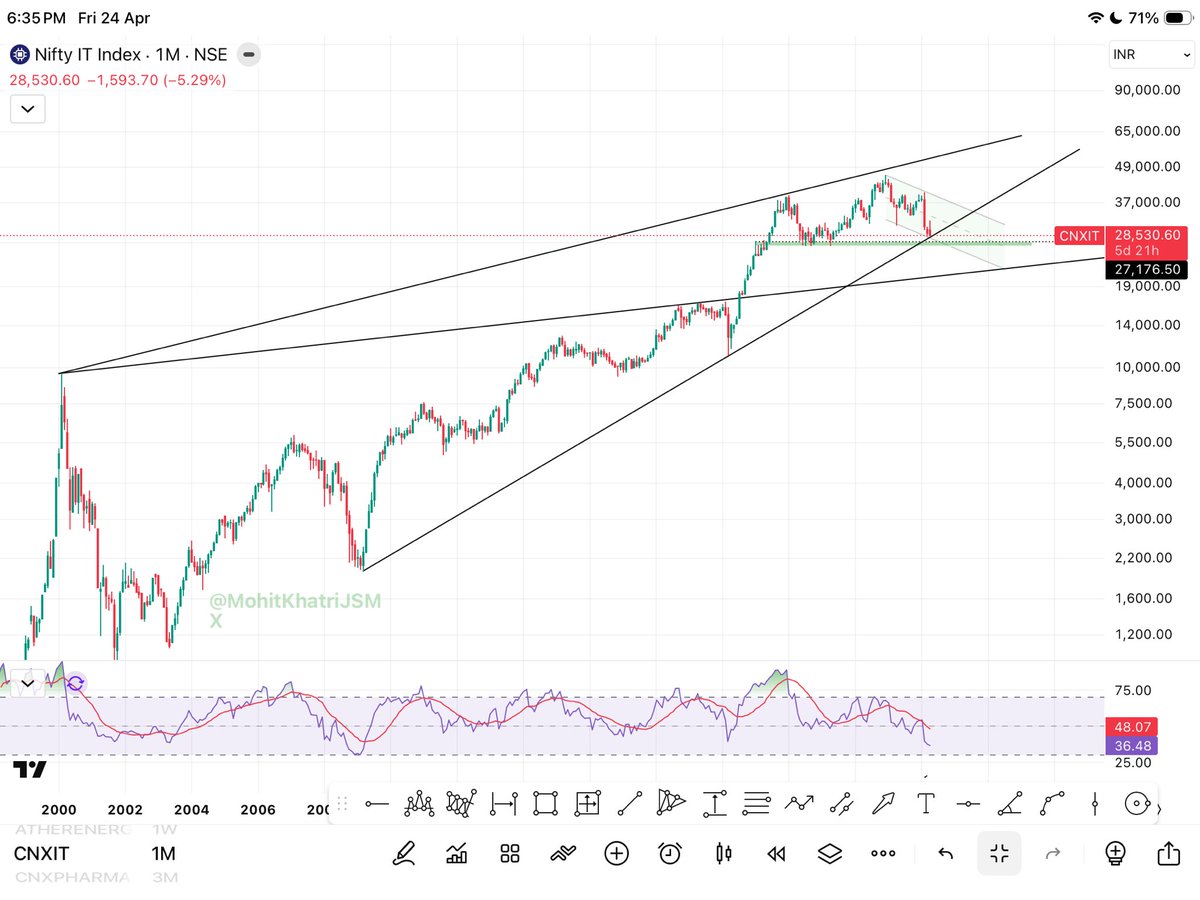Expand the RSI indicator pane legend
The height and width of the screenshot is (900, 1200).
27,684
